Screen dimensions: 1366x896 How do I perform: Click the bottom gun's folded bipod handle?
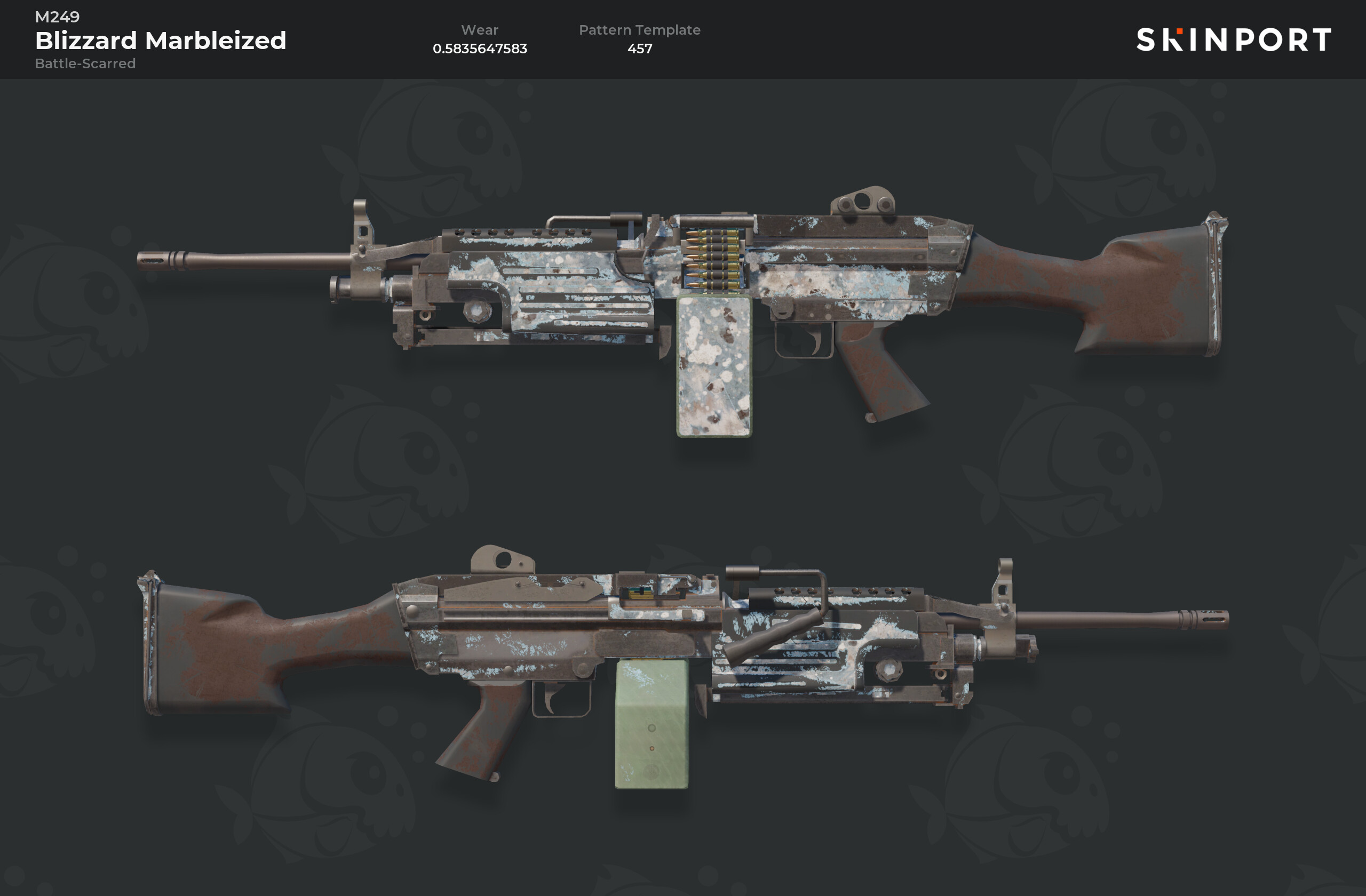click(772, 637)
